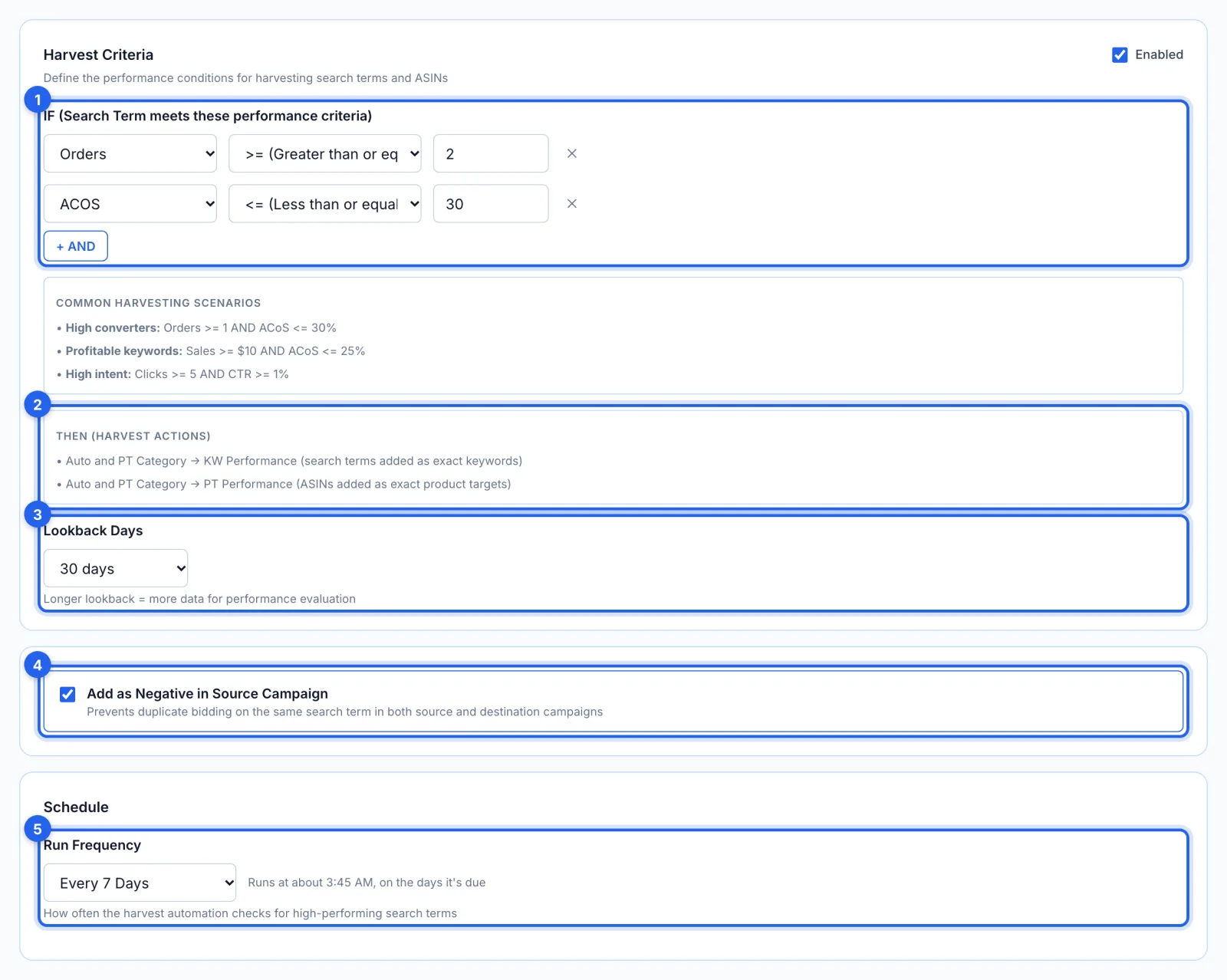1227x980 pixels.
Task: Open the Greater than or equal operator dropdown
Action: pos(325,153)
